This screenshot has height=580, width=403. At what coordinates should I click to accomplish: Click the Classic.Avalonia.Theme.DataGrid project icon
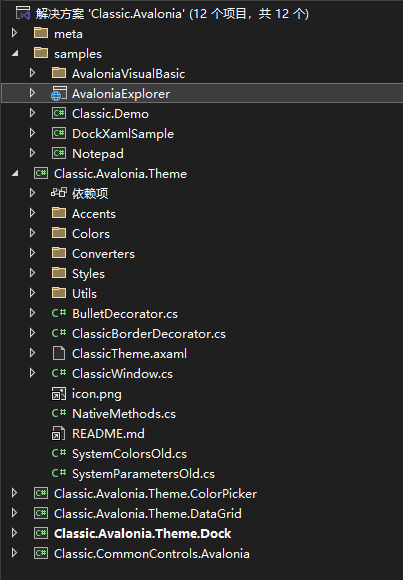click(x=41, y=513)
